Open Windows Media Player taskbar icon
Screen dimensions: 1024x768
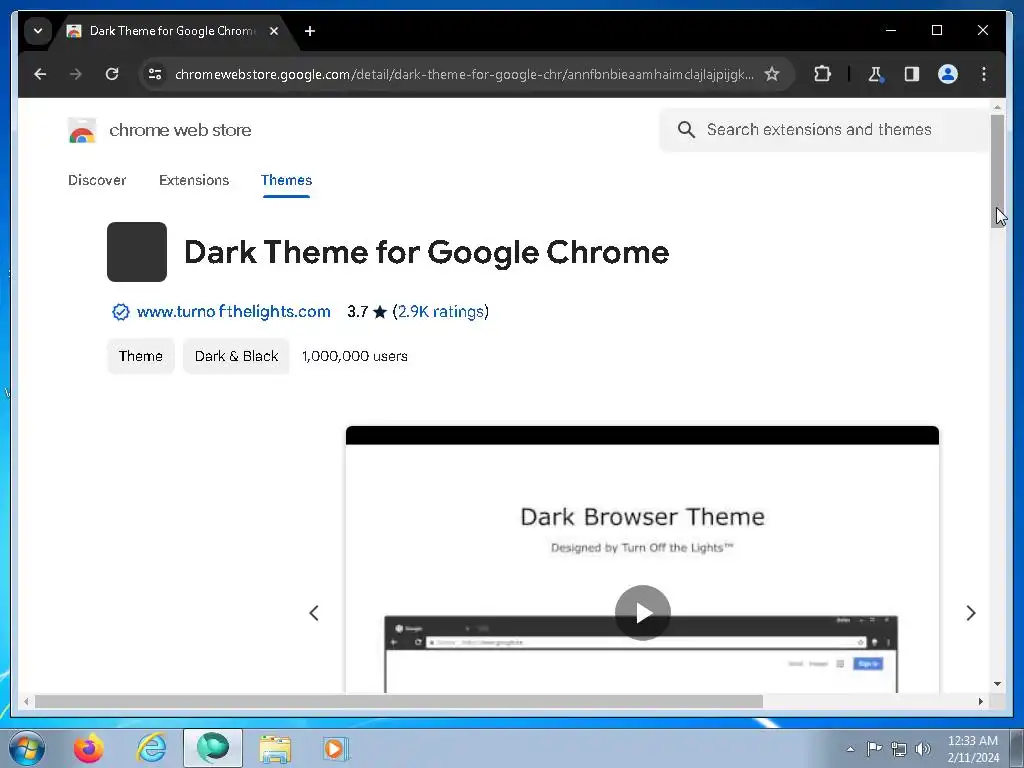coord(336,748)
